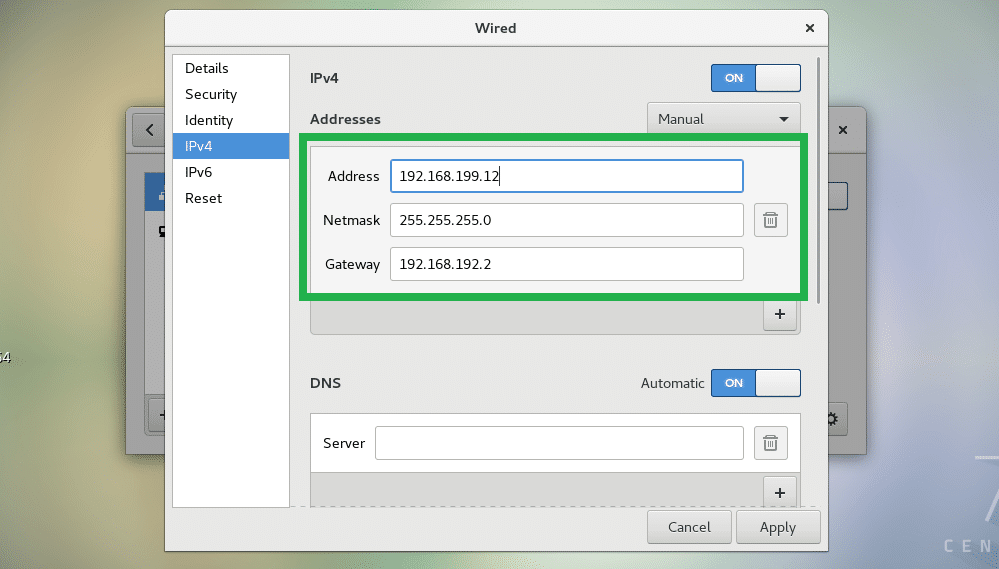Close the Wired dialog
The width and height of the screenshot is (999, 569).
click(x=809, y=28)
